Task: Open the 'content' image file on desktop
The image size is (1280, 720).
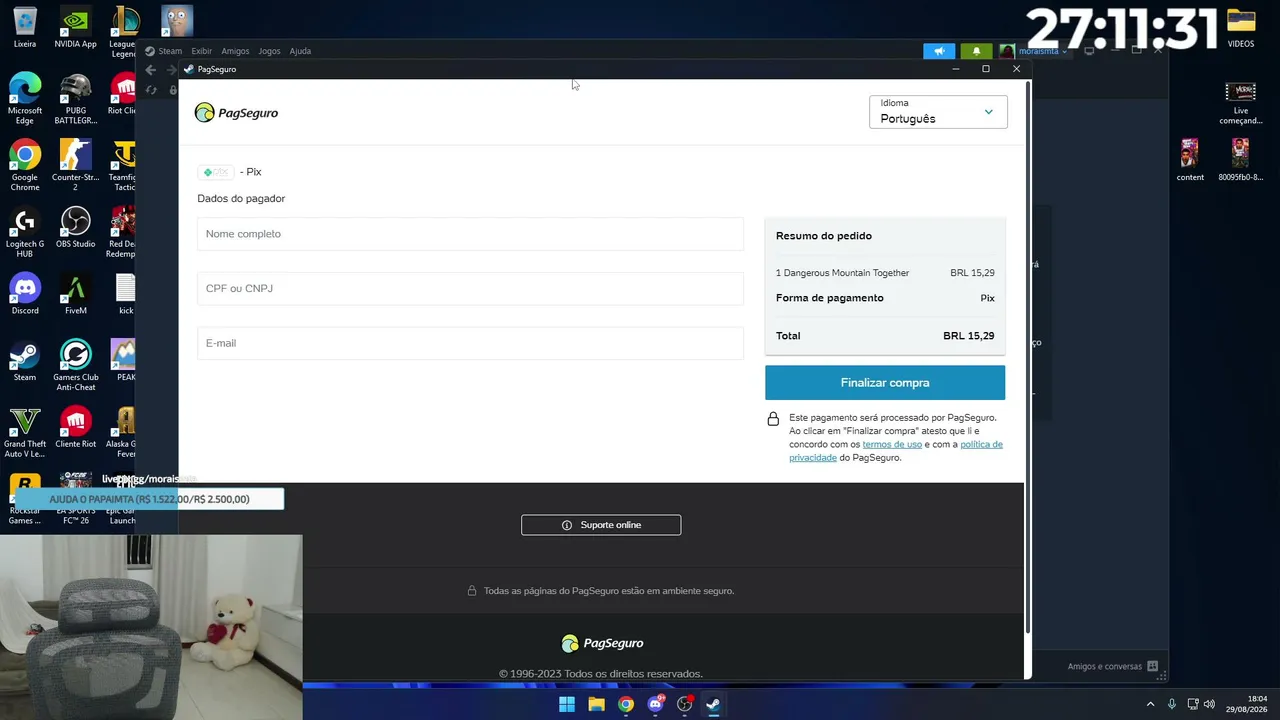Action: coord(1190,160)
